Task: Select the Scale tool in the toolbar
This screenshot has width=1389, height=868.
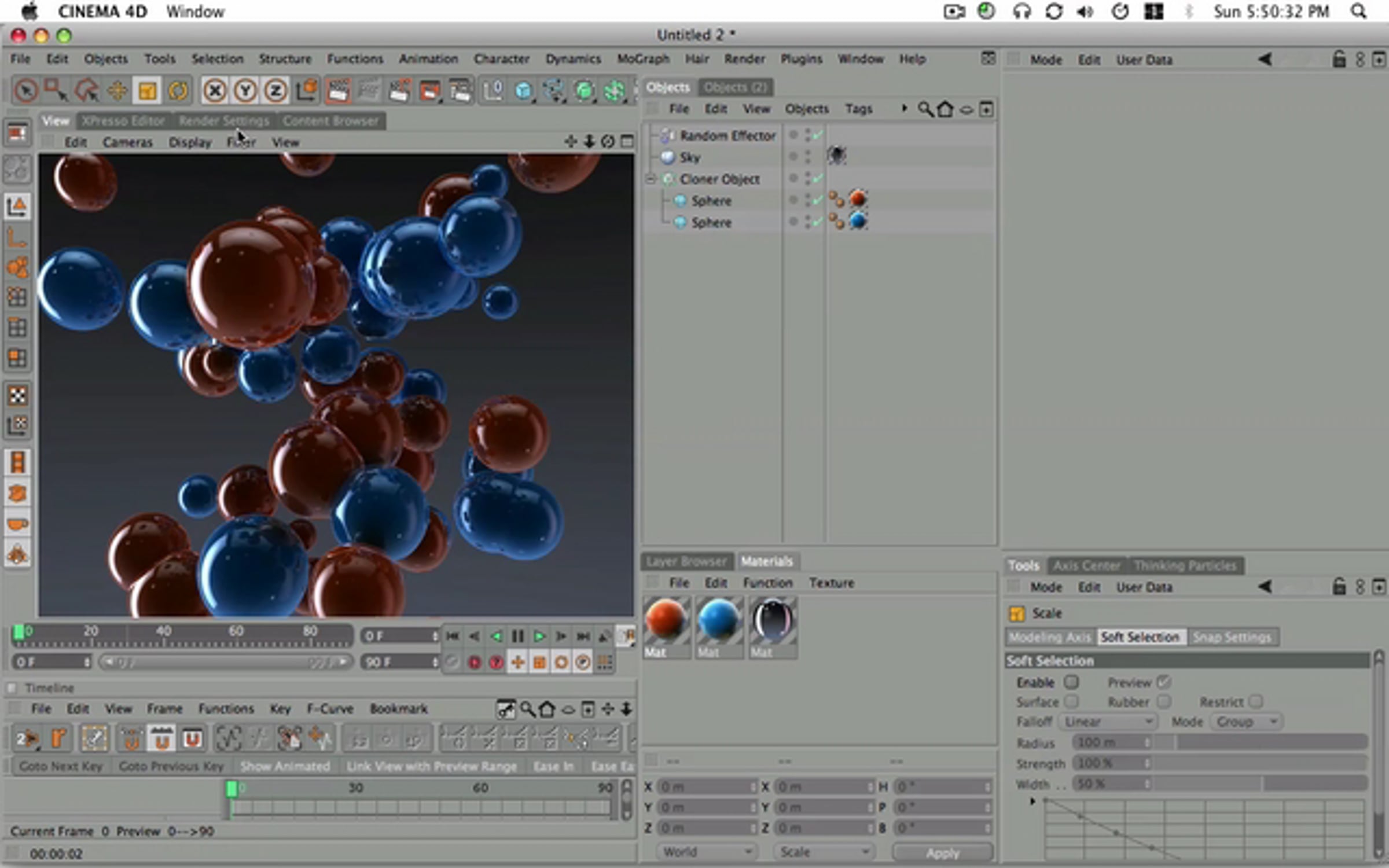Action: tap(147, 91)
